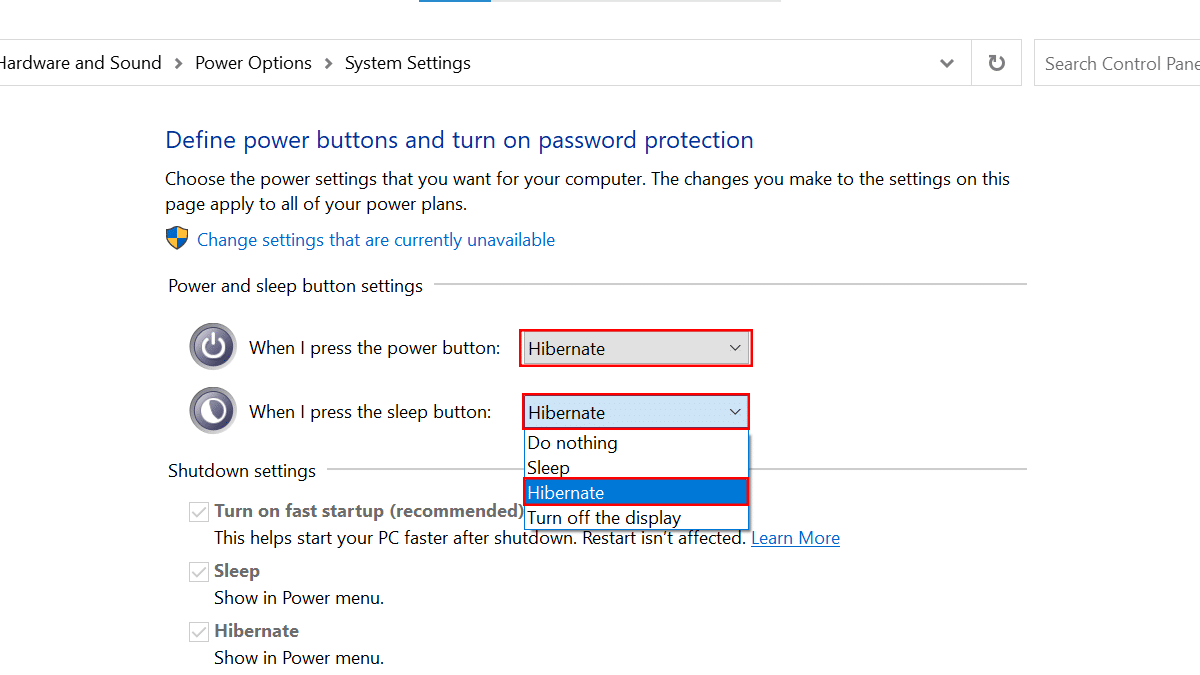This screenshot has width=1200, height=675.
Task: Select "Turn off the display" option
Action: pyautogui.click(x=604, y=518)
